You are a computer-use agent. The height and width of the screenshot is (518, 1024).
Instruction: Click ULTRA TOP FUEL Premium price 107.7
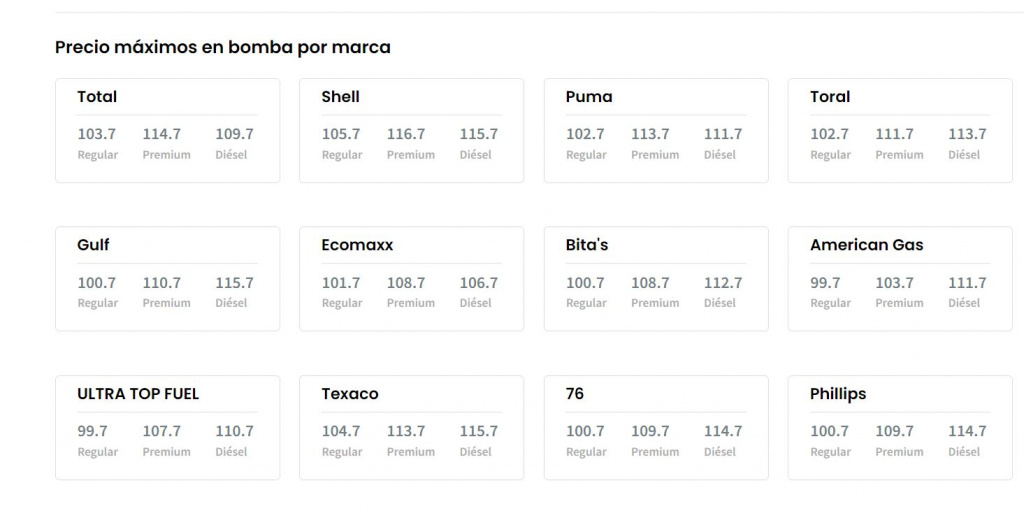(162, 431)
